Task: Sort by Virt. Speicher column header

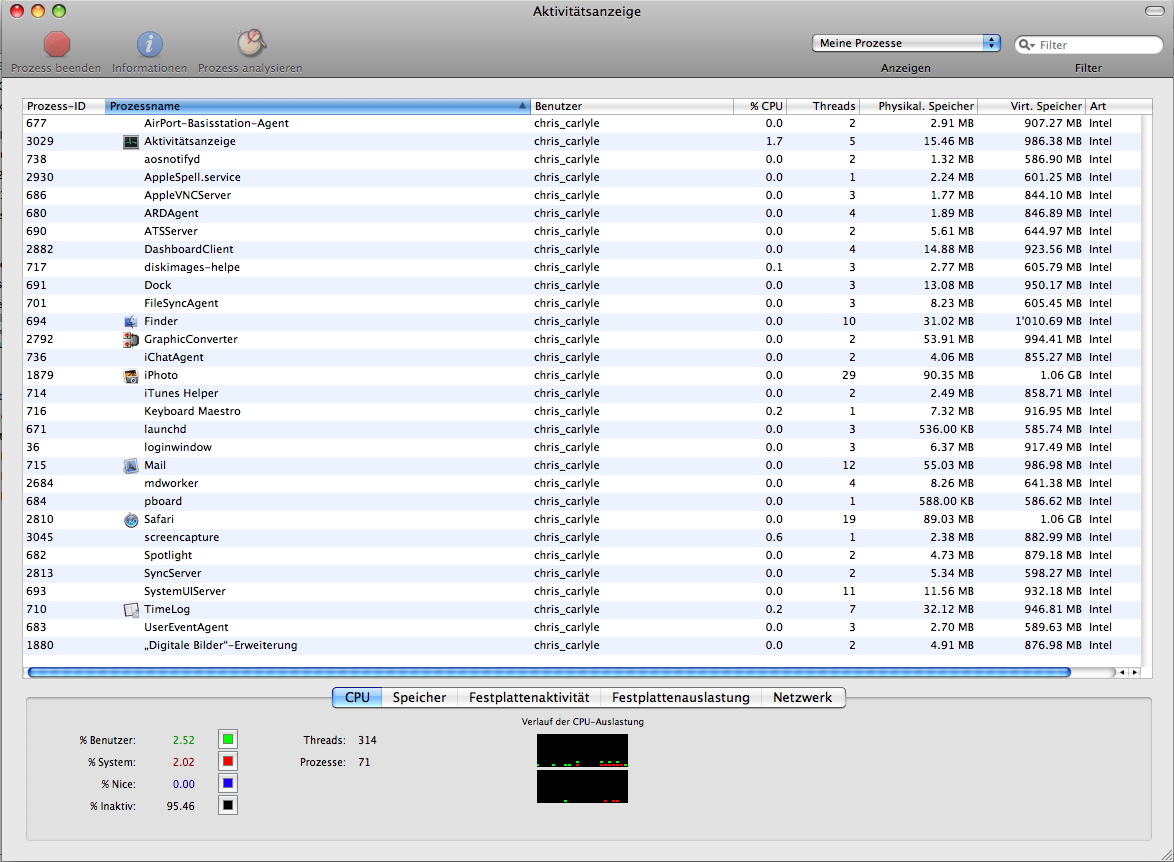Action: 1032,106
